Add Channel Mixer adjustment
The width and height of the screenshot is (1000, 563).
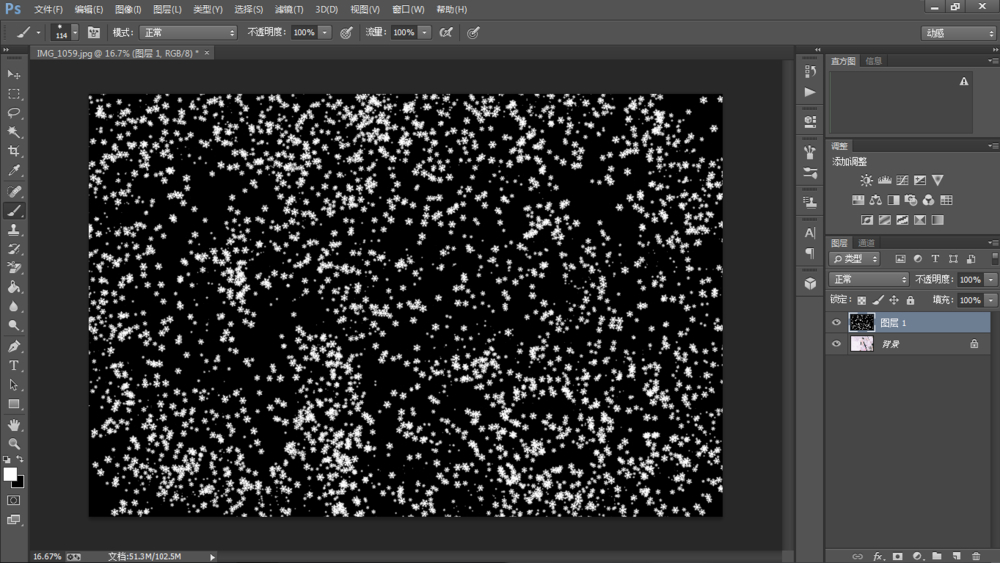[928, 200]
